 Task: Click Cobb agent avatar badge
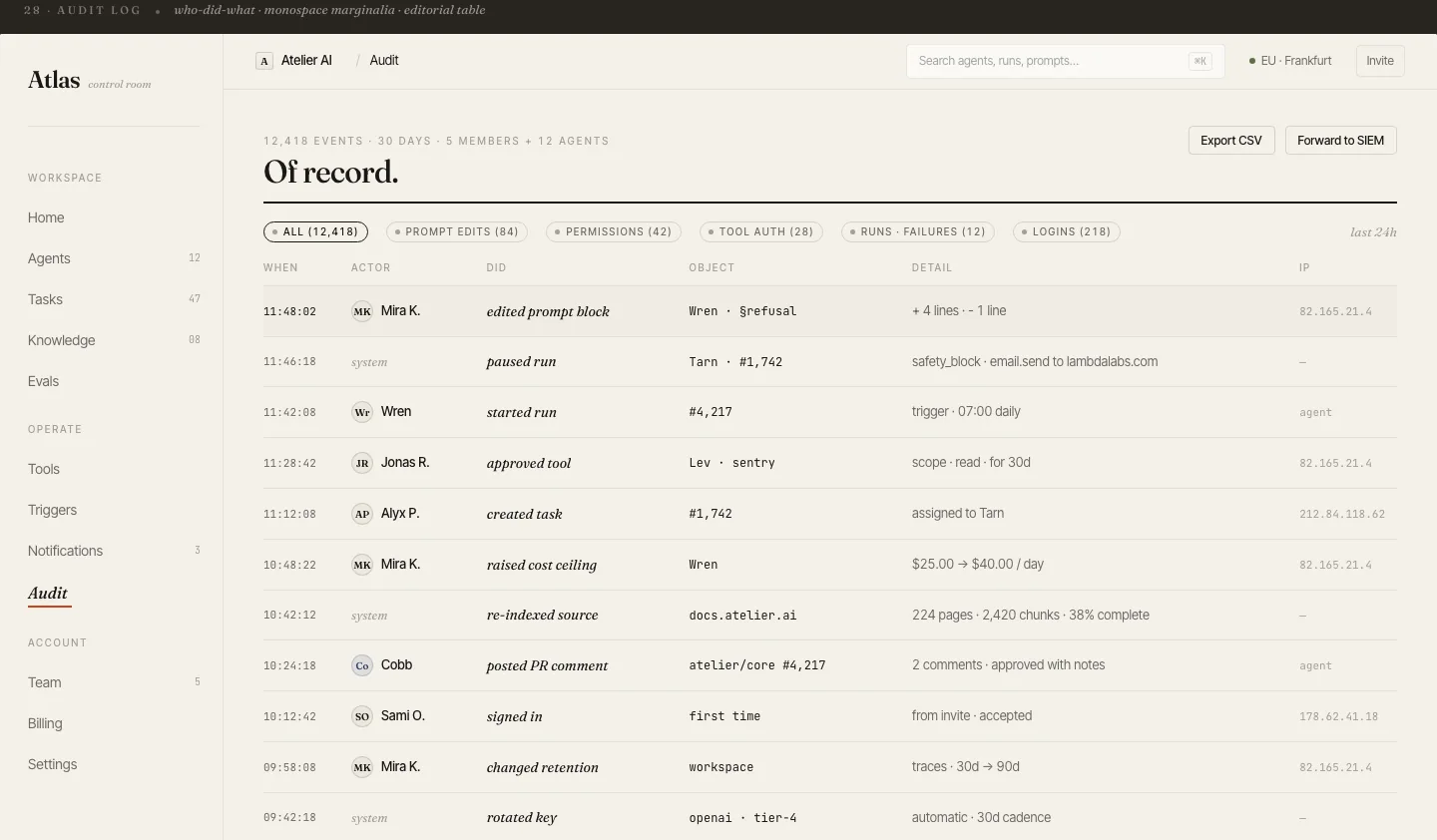tap(362, 665)
